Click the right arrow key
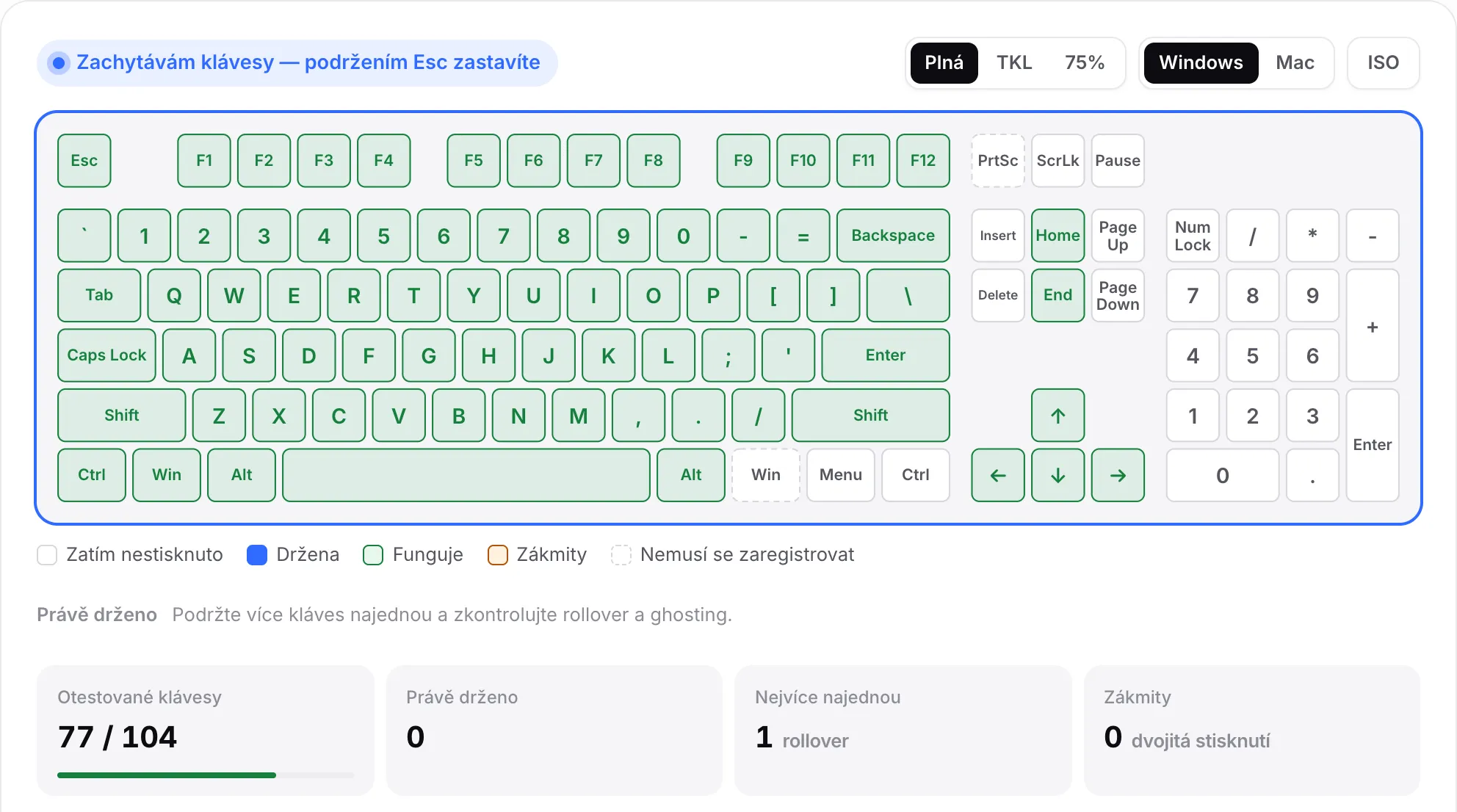 pos(1118,475)
